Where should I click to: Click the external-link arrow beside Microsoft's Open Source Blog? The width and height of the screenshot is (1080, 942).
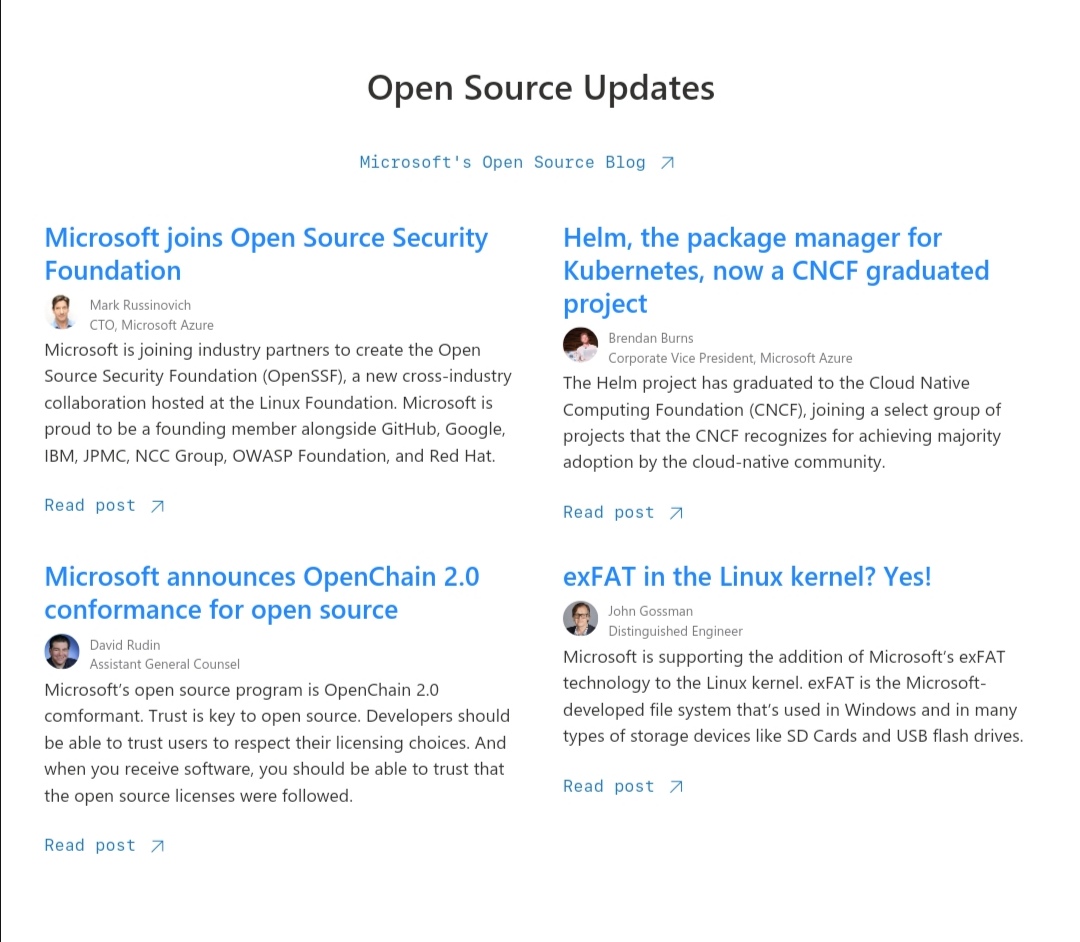click(x=668, y=161)
